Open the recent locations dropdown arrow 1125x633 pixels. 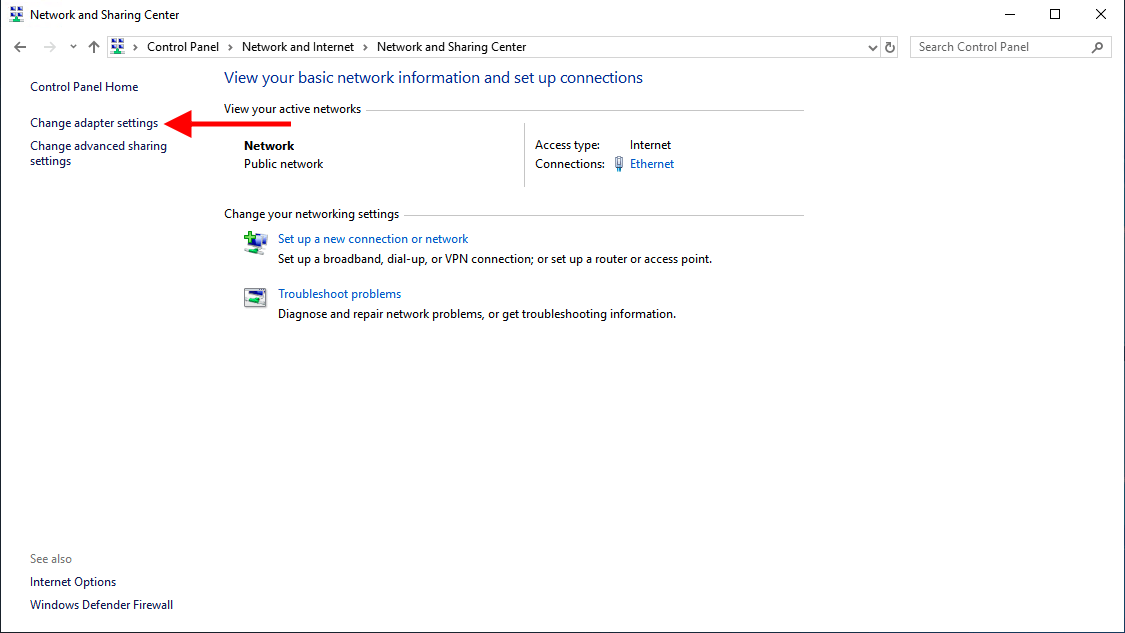point(73,47)
